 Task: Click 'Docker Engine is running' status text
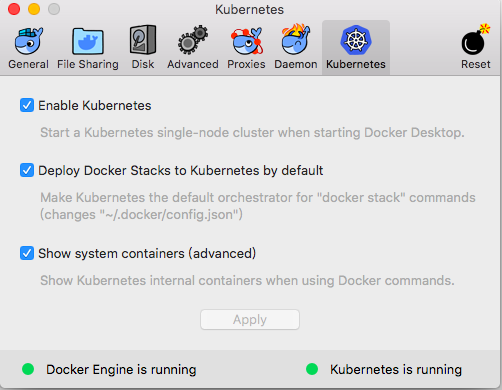pyautogui.click(x=121, y=370)
